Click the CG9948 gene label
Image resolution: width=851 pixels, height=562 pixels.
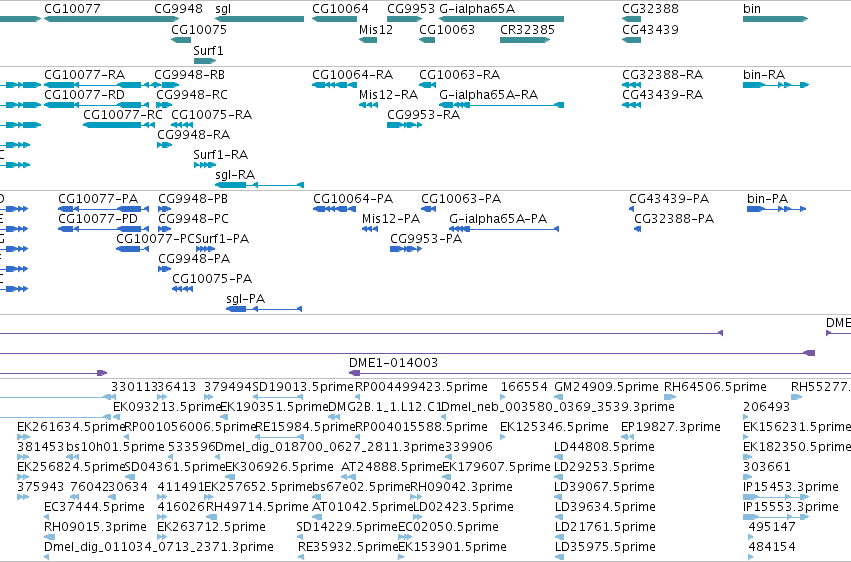point(178,9)
